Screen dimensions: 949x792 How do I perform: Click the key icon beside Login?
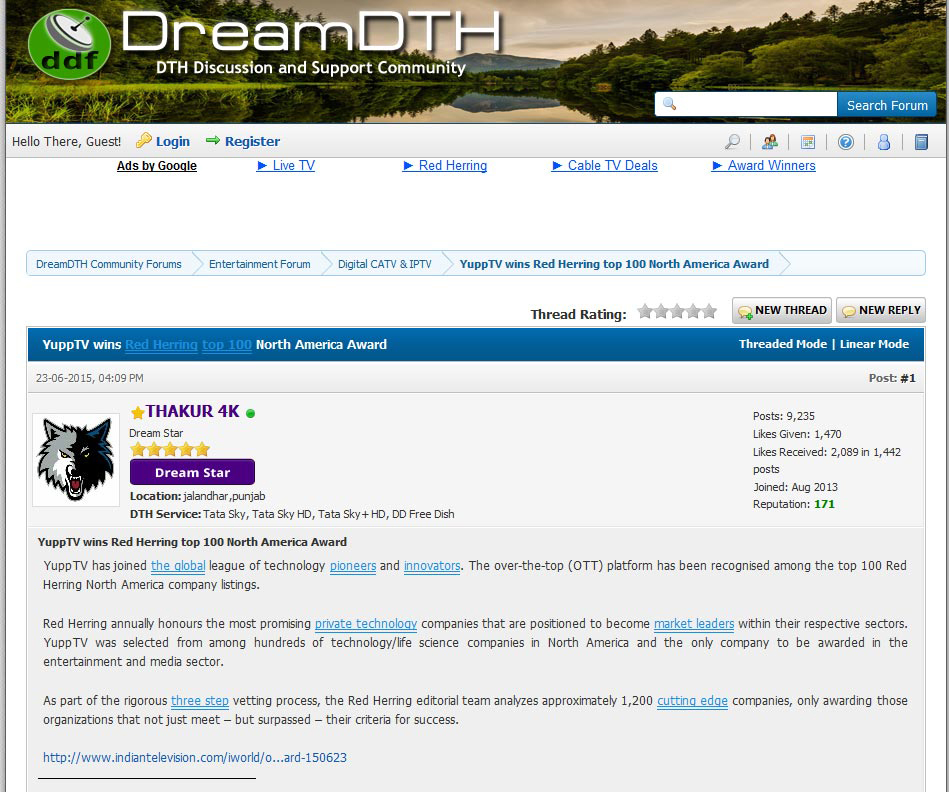tap(143, 140)
